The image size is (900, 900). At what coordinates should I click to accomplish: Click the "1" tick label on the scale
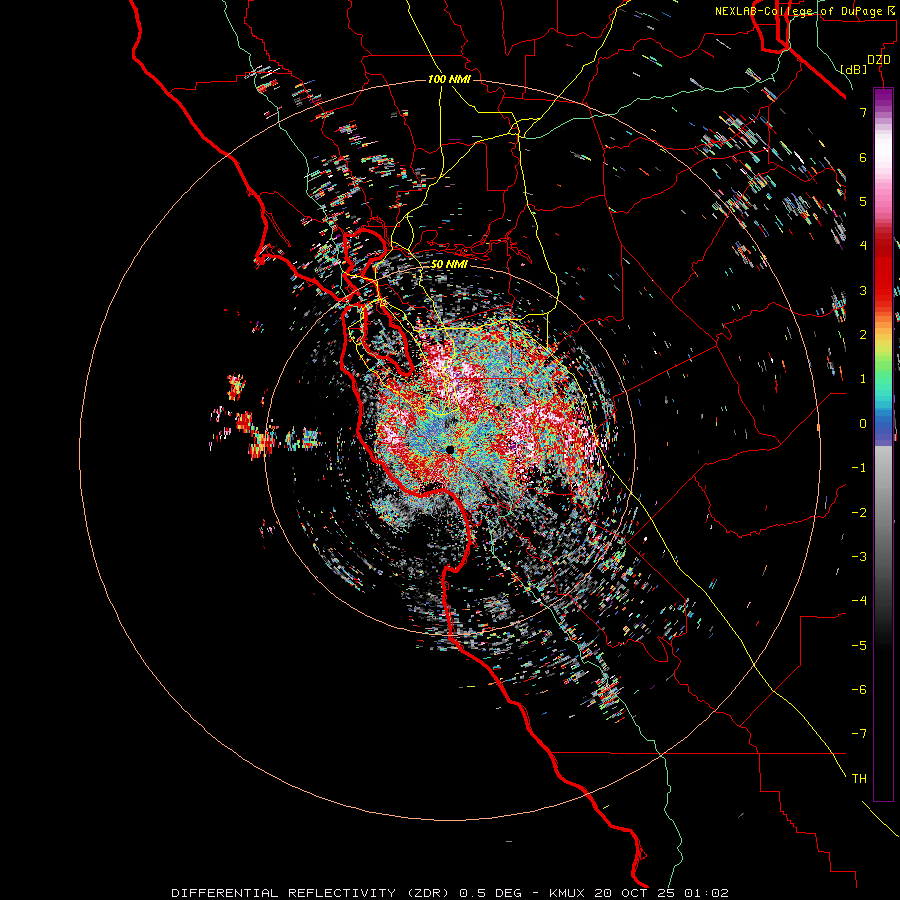(x=863, y=379)
